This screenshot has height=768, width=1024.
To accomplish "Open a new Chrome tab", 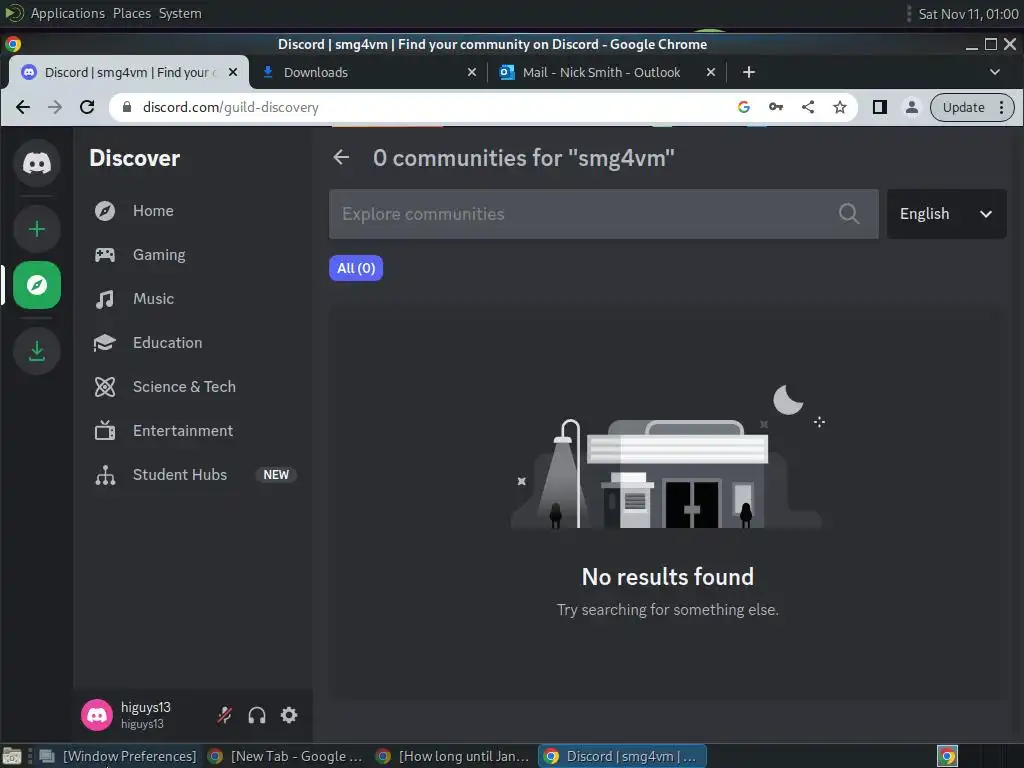I will 748,72.
